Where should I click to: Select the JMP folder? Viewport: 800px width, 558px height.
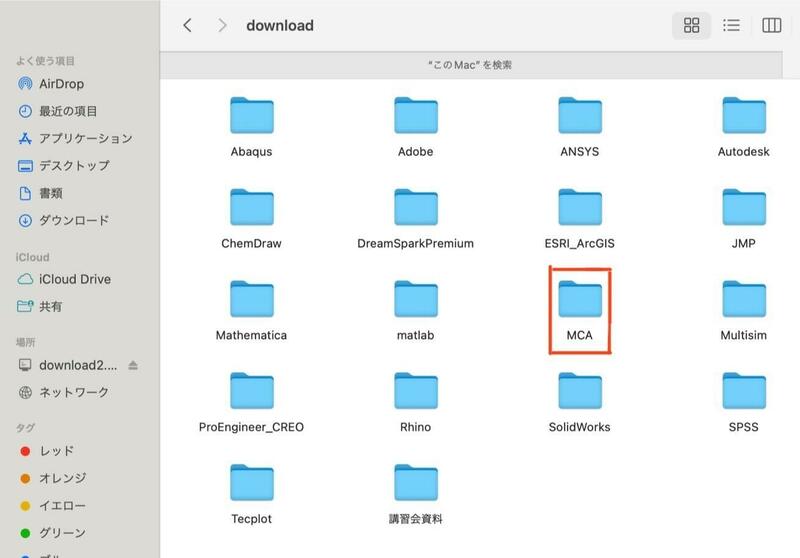point(744,219)
